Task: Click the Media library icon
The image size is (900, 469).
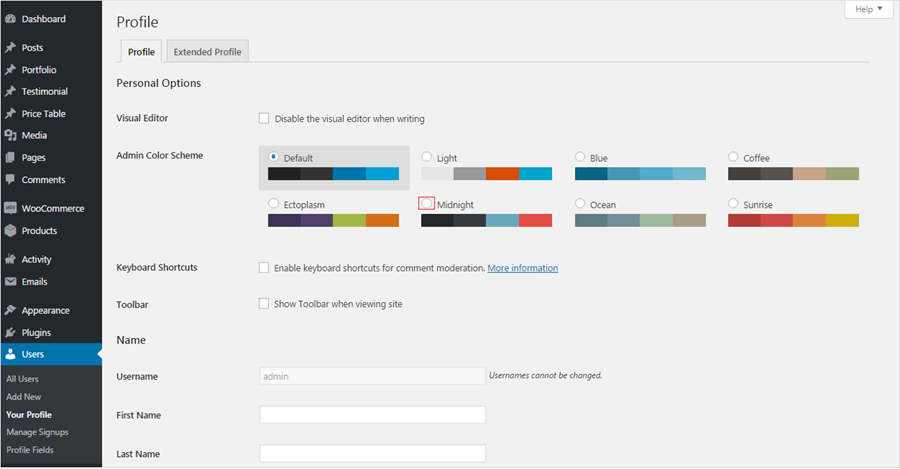Action: (x=10, y=135)
